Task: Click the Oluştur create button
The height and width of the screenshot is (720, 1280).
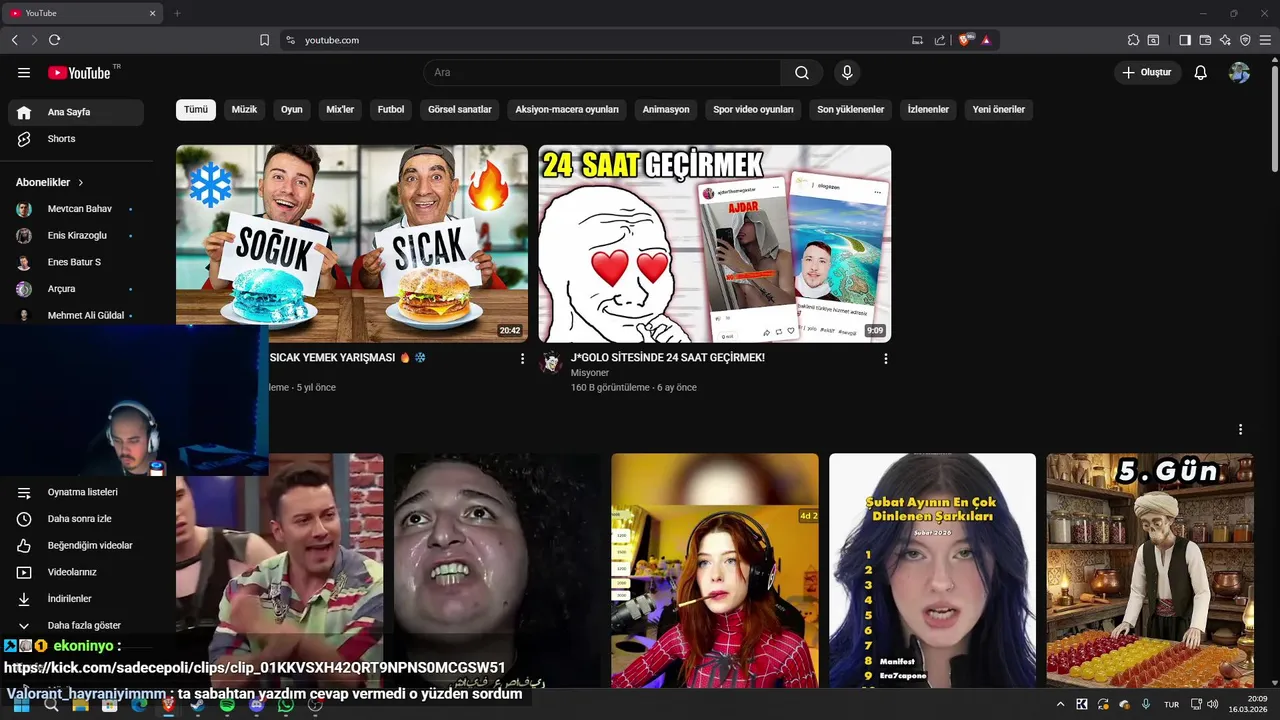Action: pos(1147,73)
